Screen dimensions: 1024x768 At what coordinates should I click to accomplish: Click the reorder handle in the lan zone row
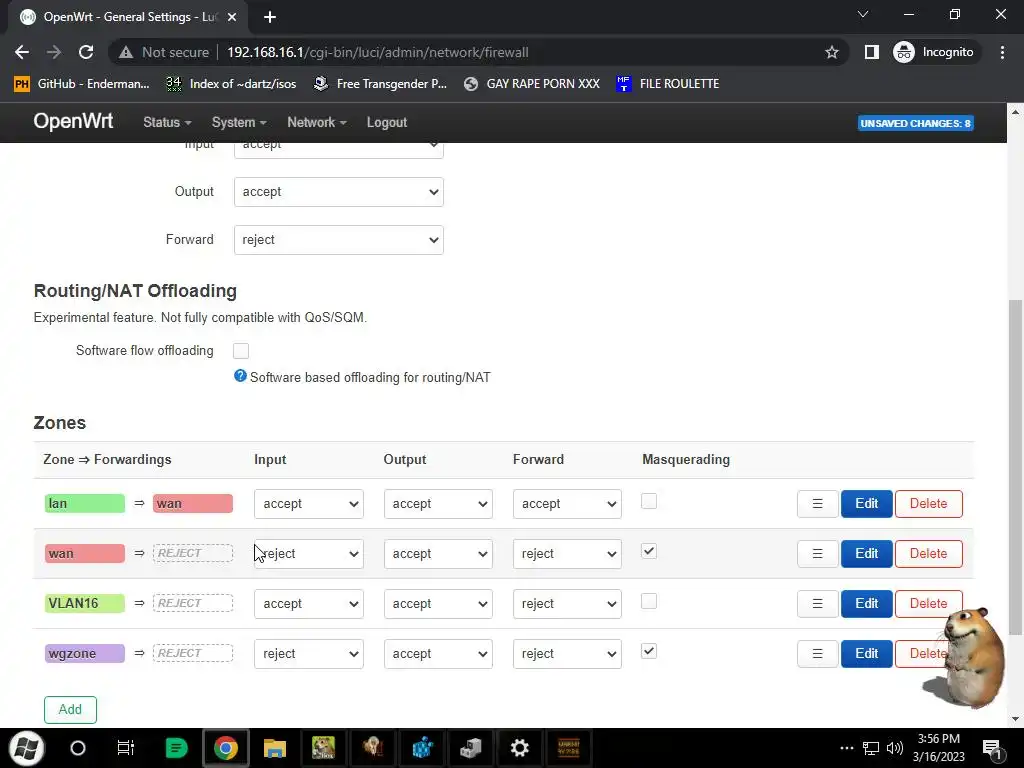click(x=817, y=504)
